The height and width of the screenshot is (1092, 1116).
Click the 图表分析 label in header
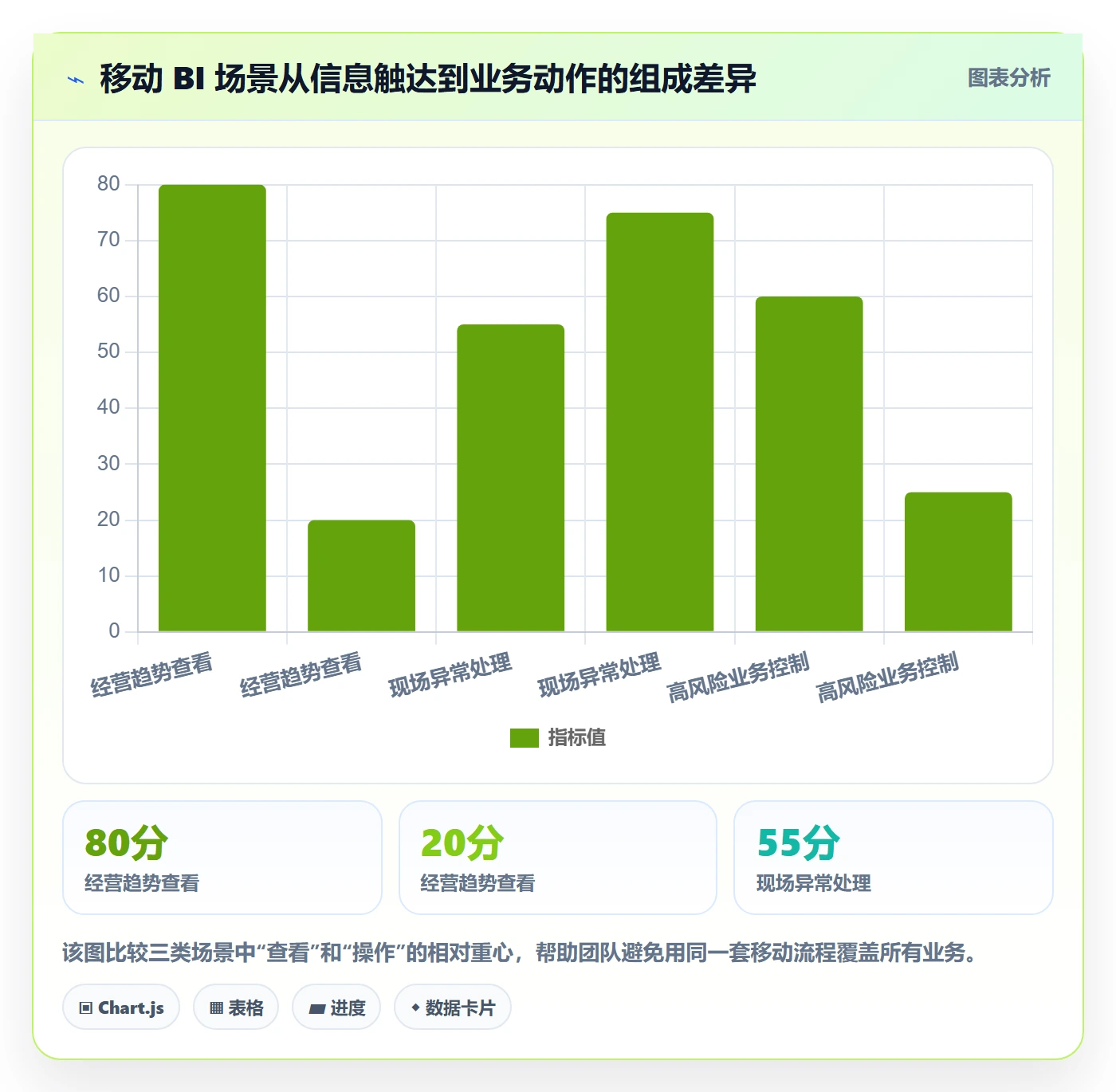(1008, 78)
